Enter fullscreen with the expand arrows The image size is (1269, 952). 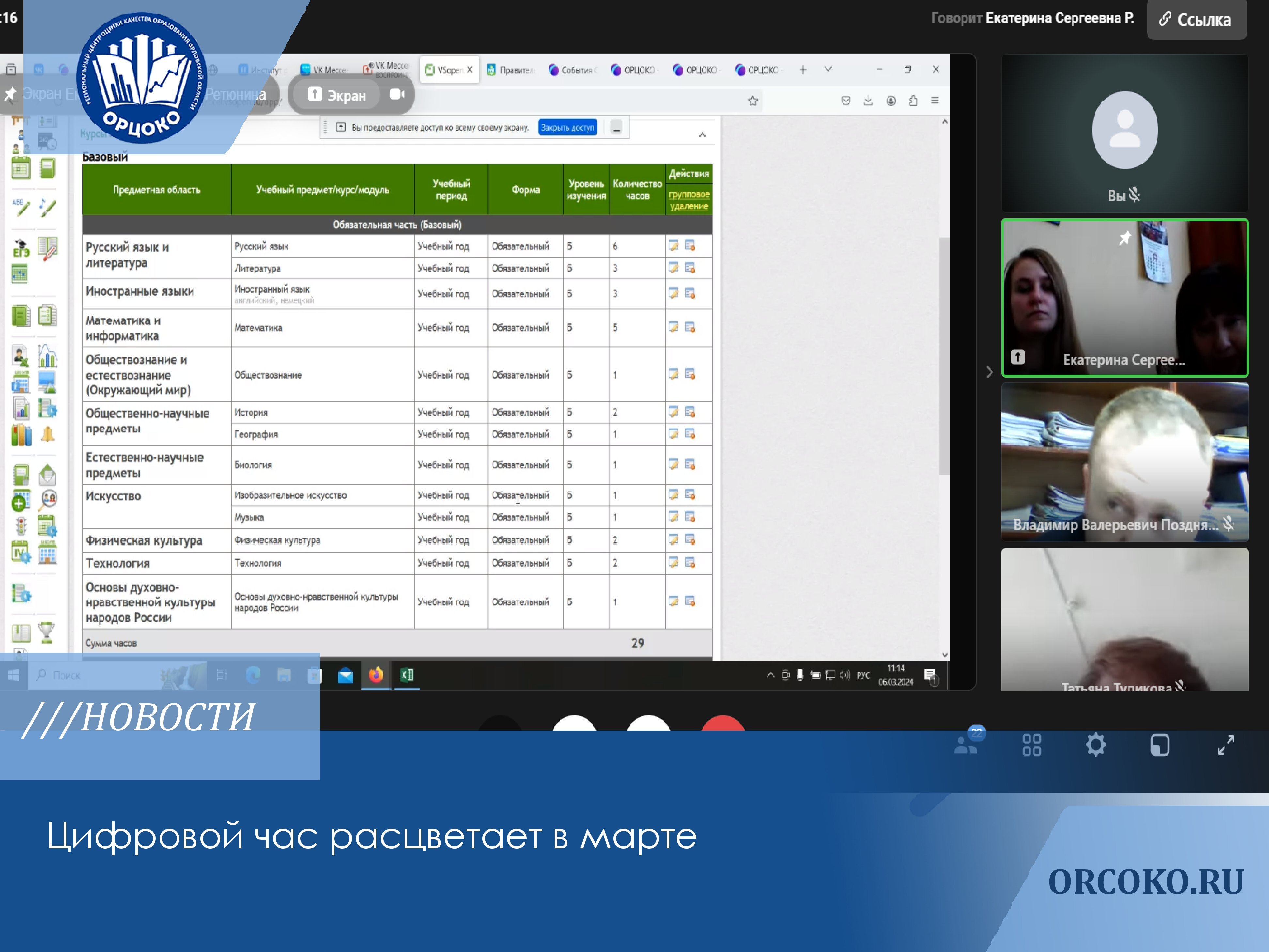pos(1225,745)
